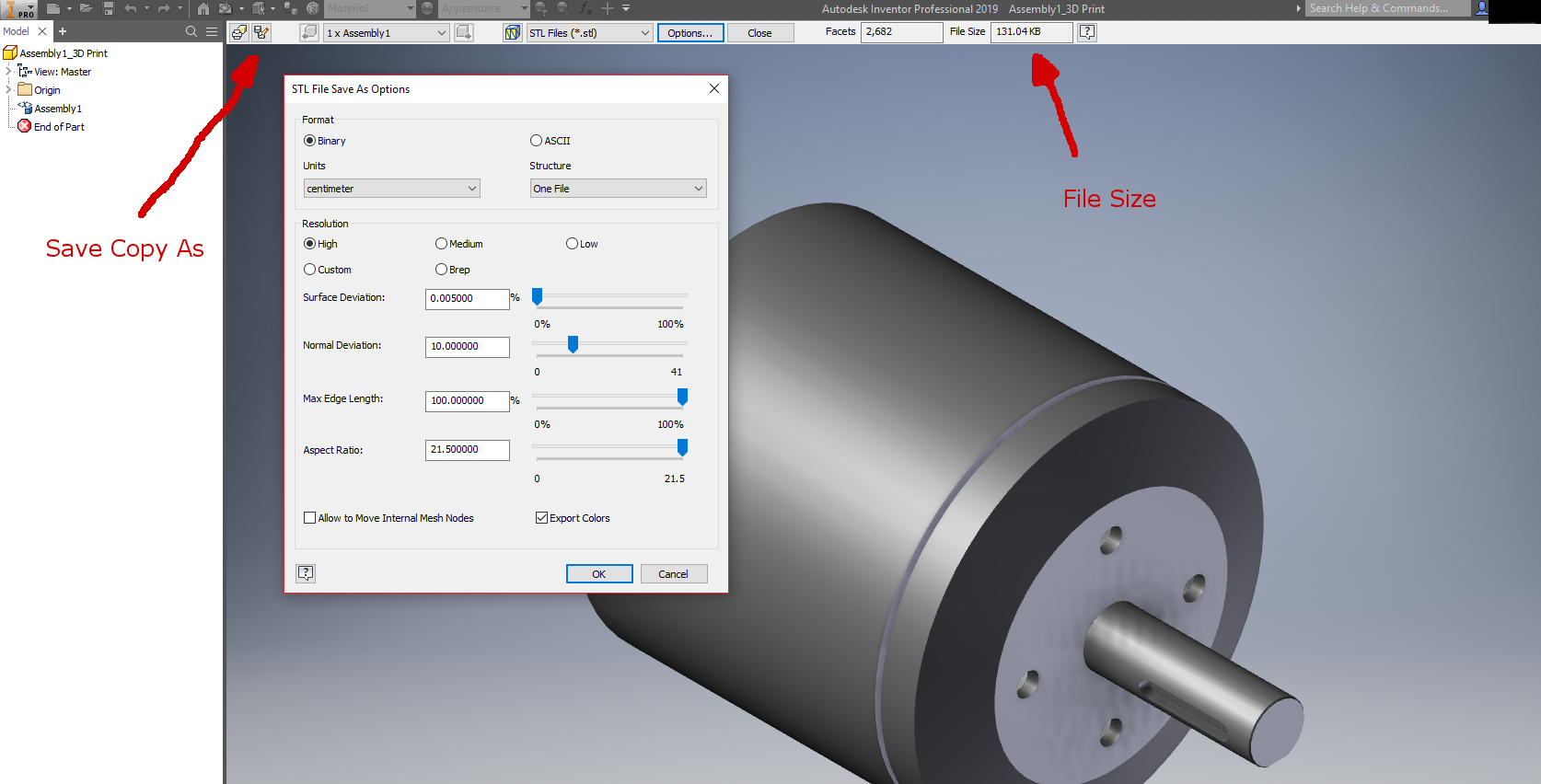Click the Save disk icon
This screenshot has height=784, width=1541.
point(109,8)
